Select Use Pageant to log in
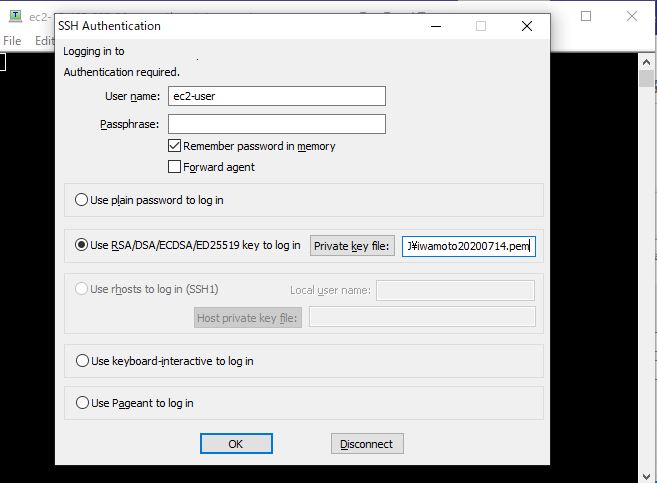This screenshot has height=483, width=657. (82, 403)
